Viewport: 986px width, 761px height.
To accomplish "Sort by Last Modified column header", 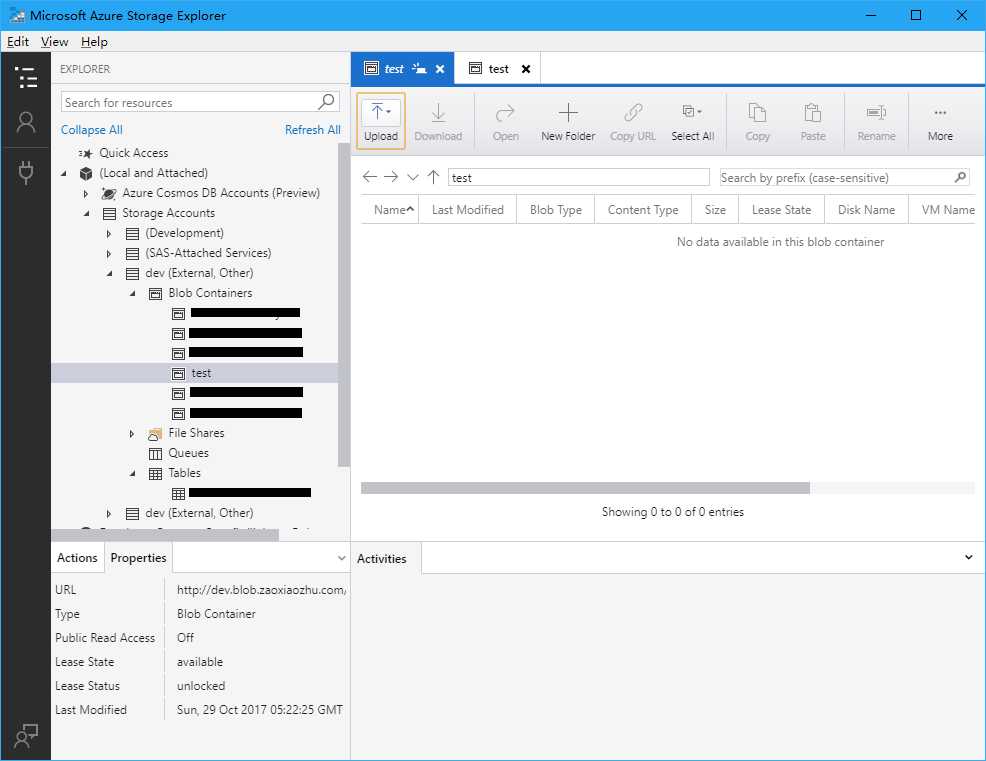I will pyautogui.click(x=467, y=210).
